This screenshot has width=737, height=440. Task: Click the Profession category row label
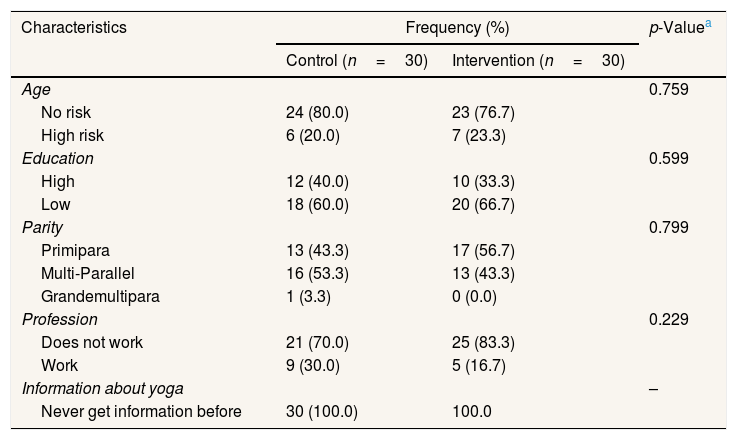click(x=60, y=319)
